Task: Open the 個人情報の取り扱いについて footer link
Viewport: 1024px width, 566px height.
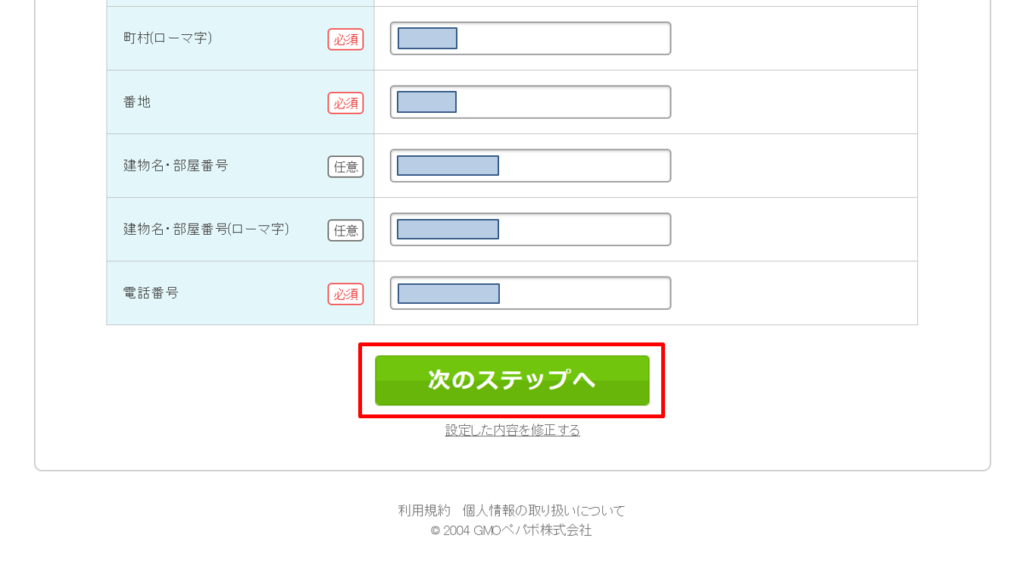Action: 544,511
